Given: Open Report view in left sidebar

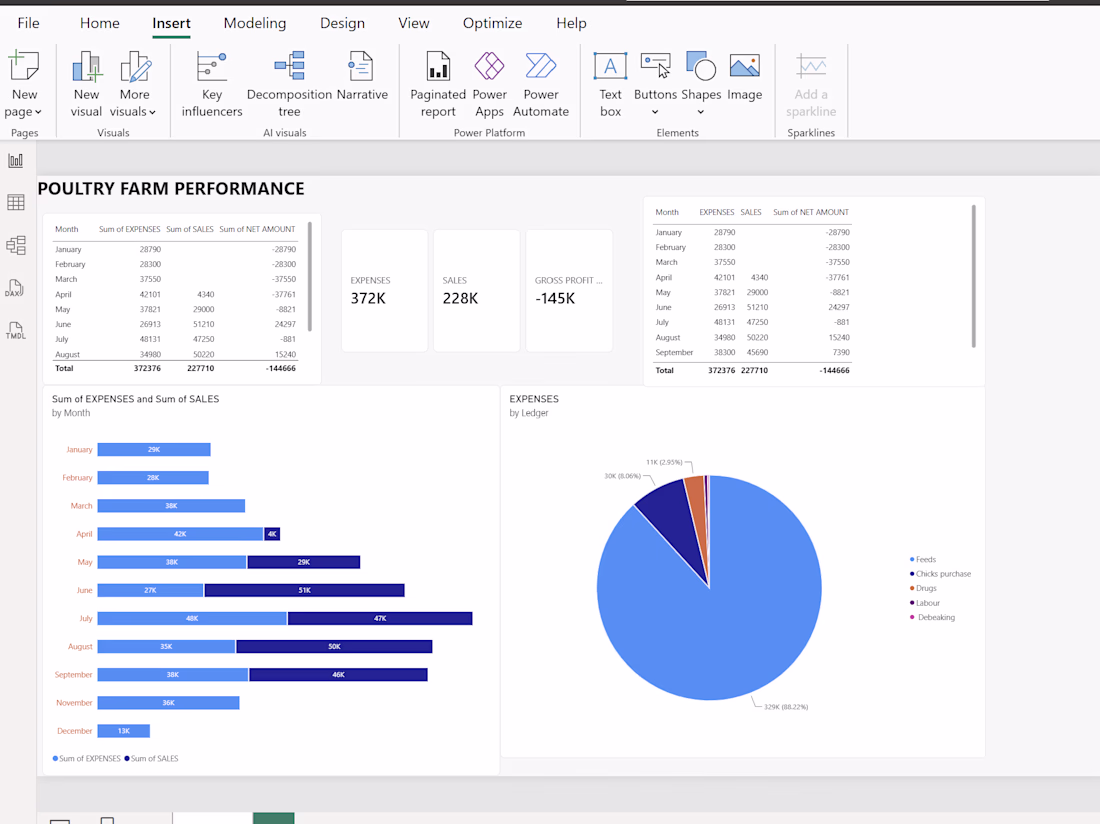Looking at the screenshot, I should pyautogui.click(x=15, y=161).
